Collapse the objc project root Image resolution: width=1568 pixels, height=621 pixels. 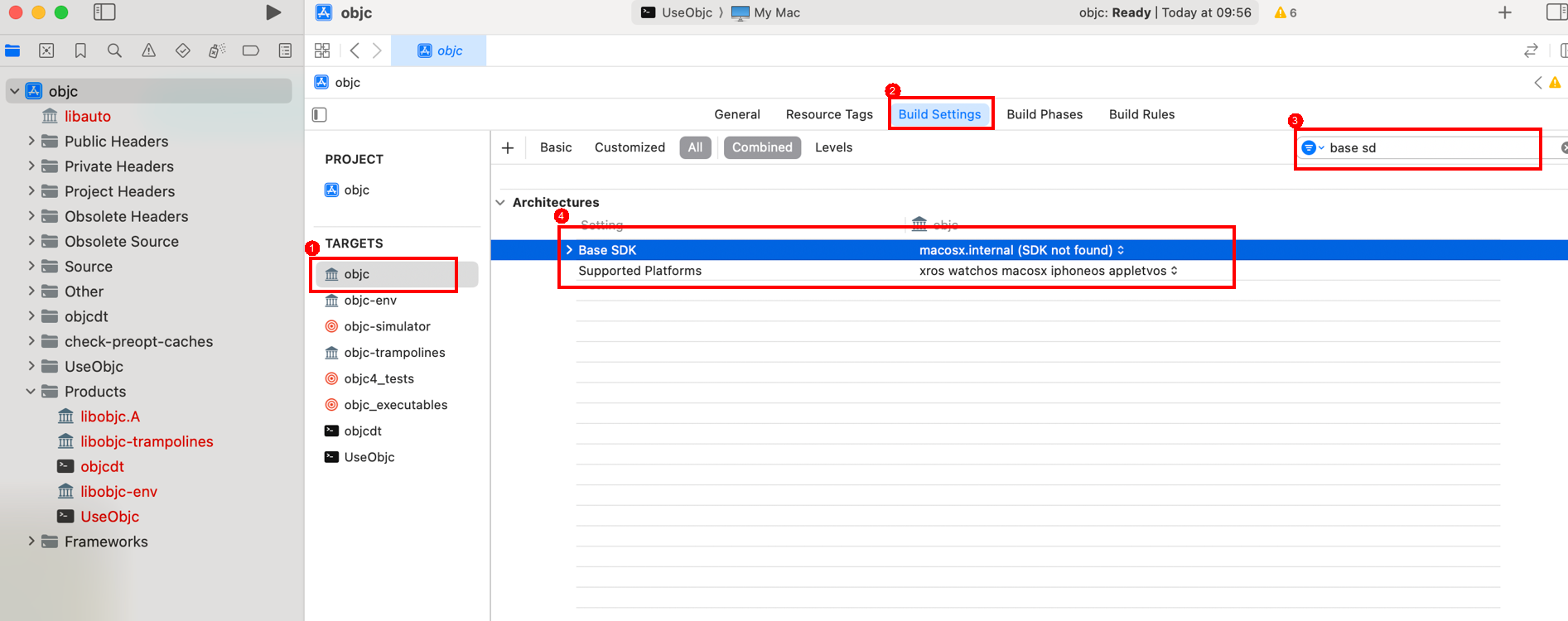click(x=15, y=91)
